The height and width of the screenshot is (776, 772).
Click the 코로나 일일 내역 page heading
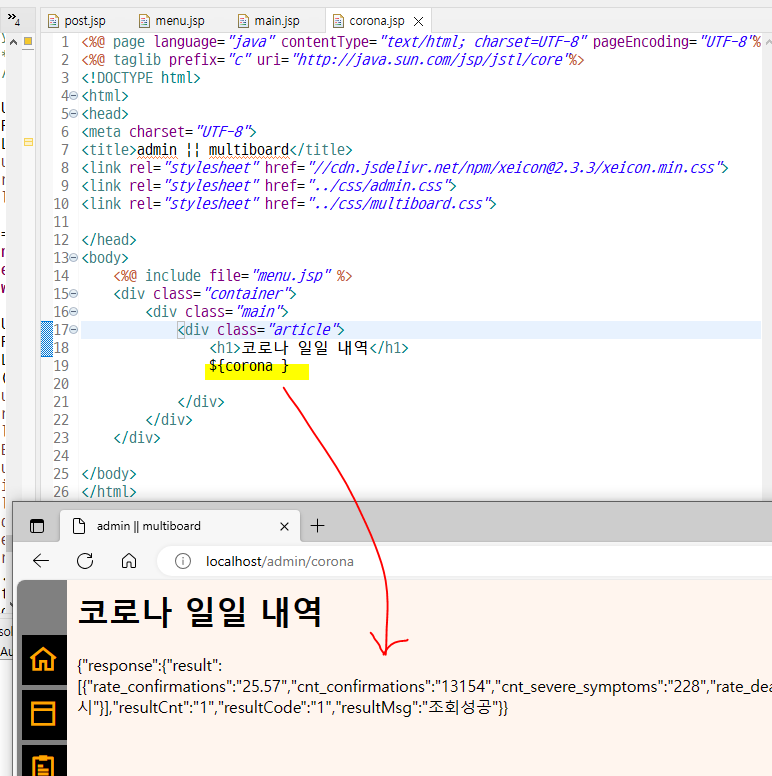click(x=200, y=612)
